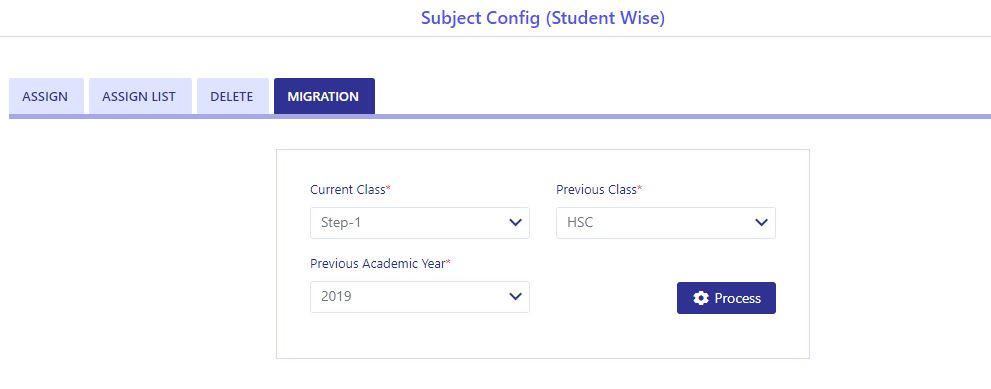Click the Current Class field label
The image size is (991, 389).
point(348,190)
